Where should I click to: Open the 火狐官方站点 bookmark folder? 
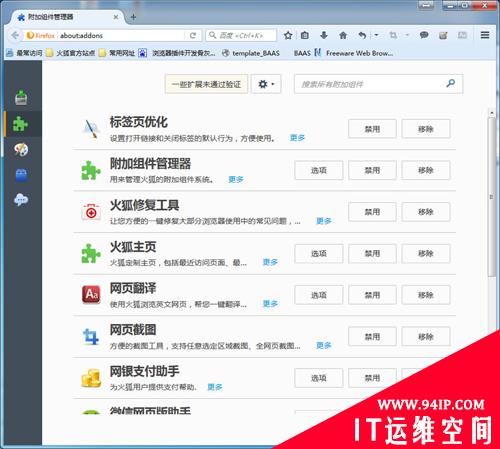70,53
